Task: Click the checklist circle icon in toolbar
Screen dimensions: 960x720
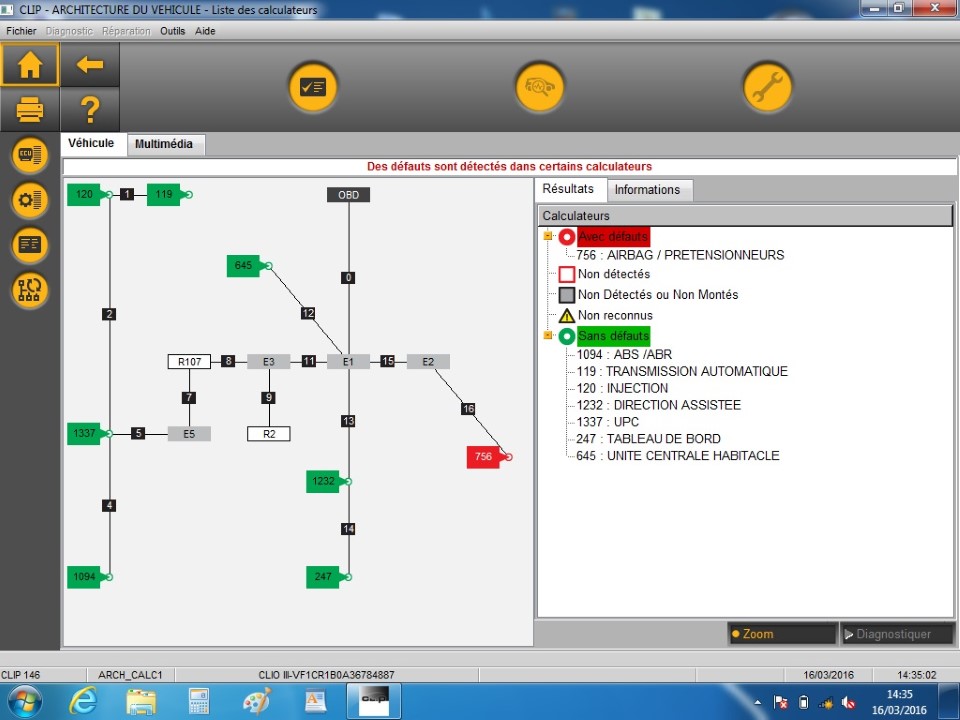Action: [313, 87]
